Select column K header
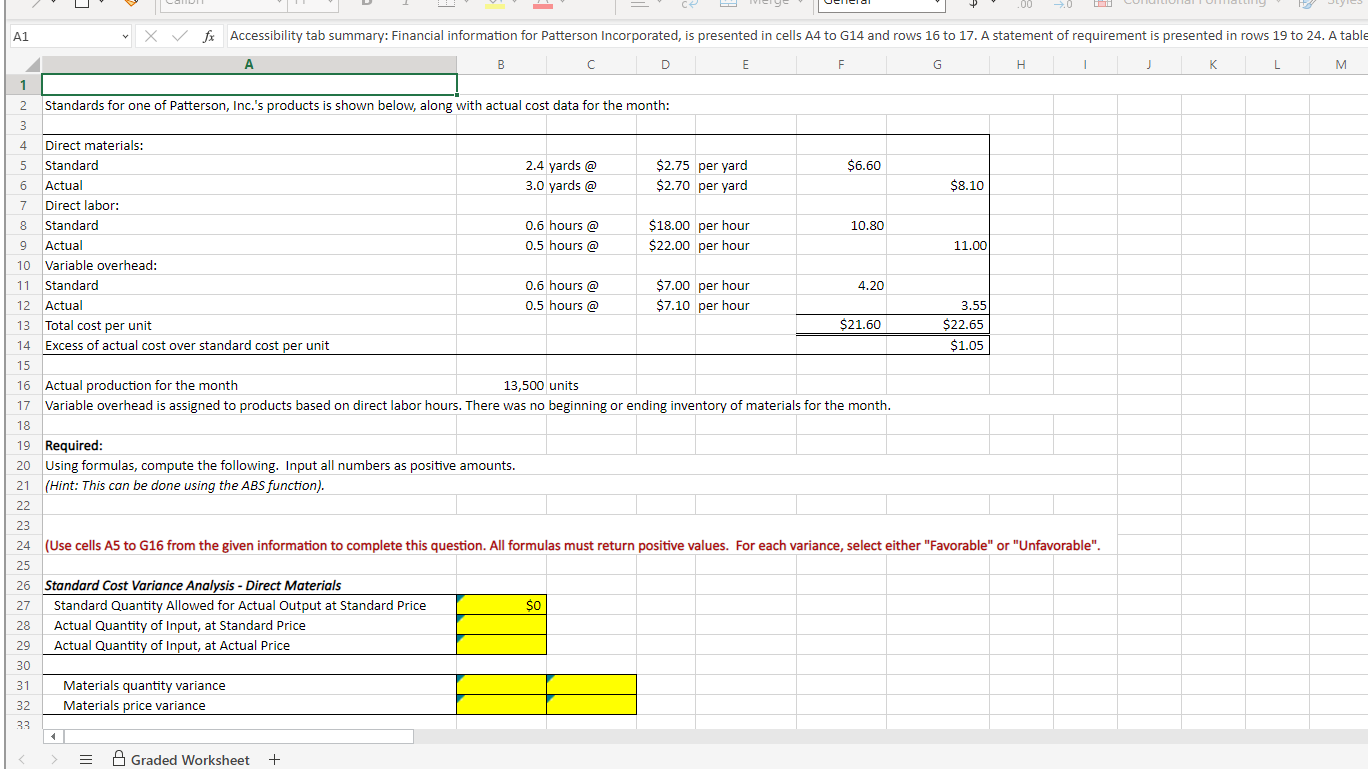 click(x=1211, y=65)
